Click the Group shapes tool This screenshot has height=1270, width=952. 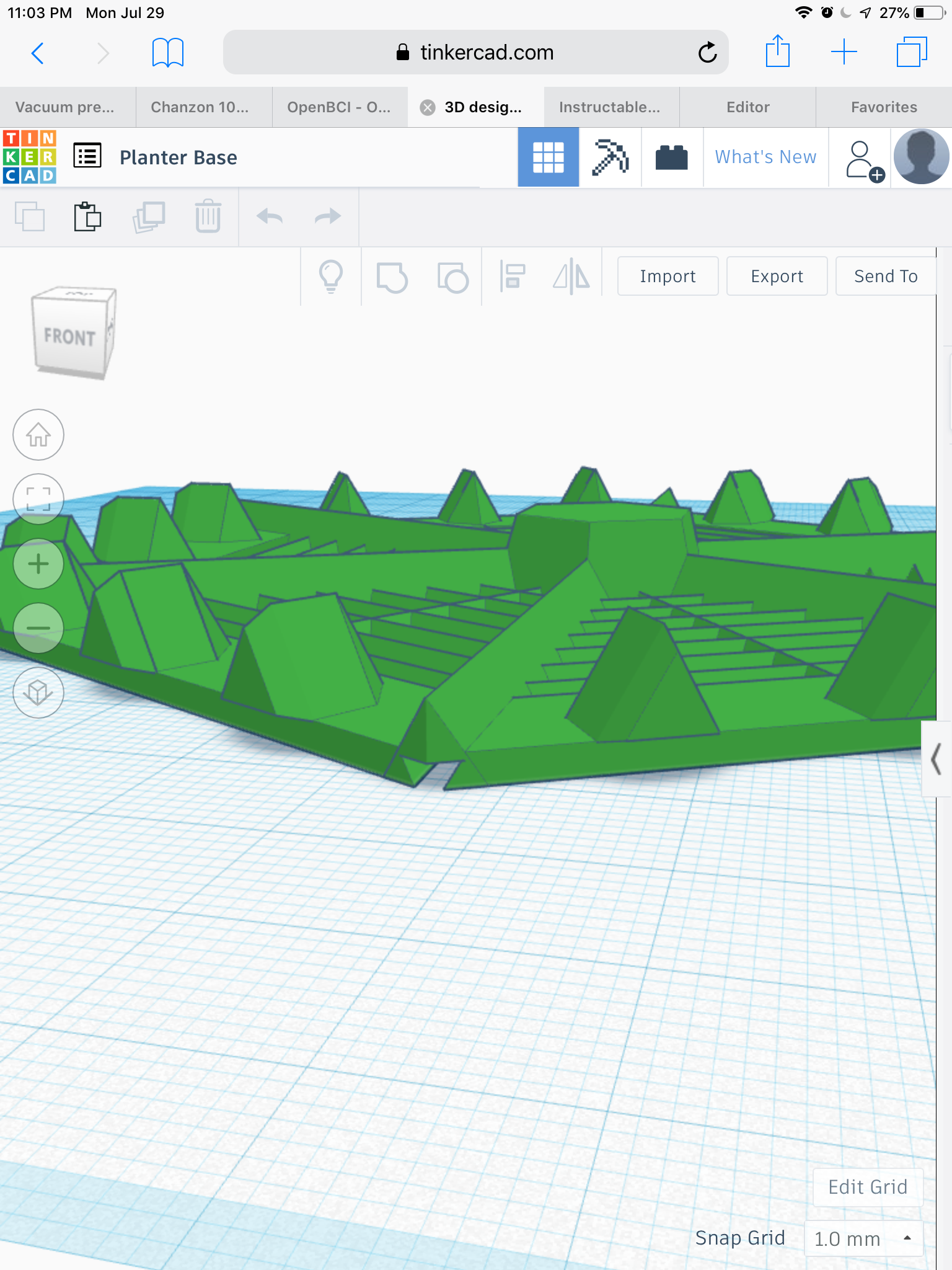(x=392, y=277)
